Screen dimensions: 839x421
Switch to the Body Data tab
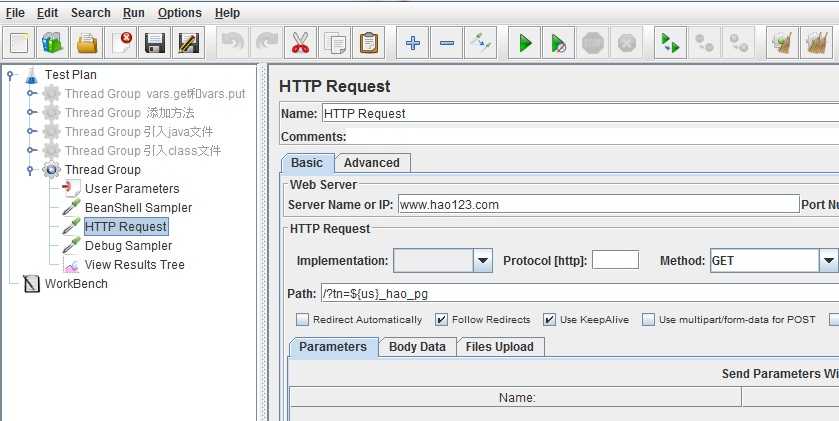pos(417,347)
